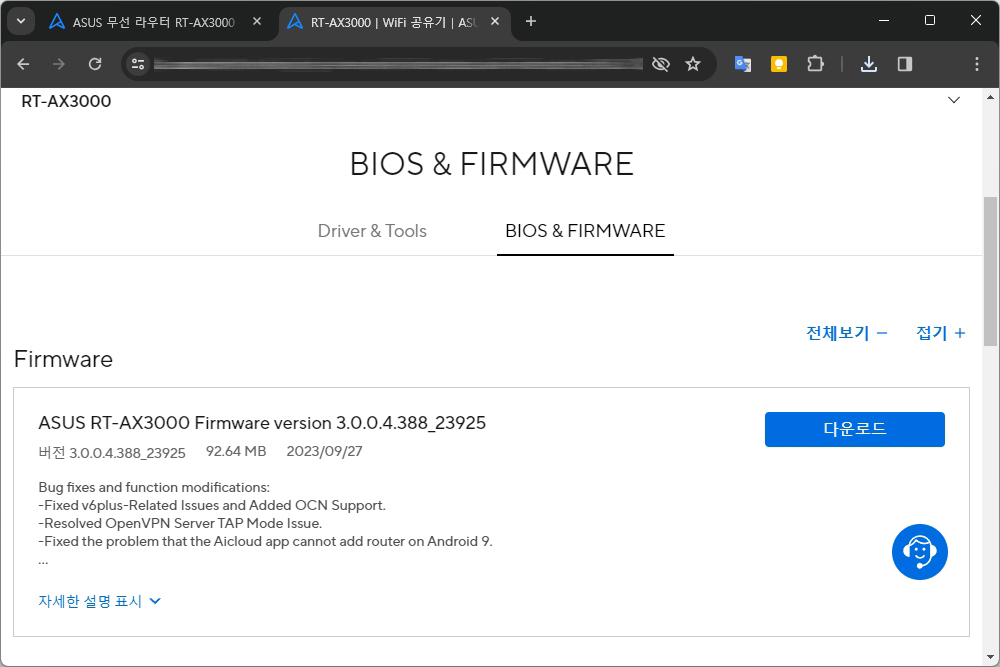
Task: Click 전체보기 to expand all
Action: point(847,333)
